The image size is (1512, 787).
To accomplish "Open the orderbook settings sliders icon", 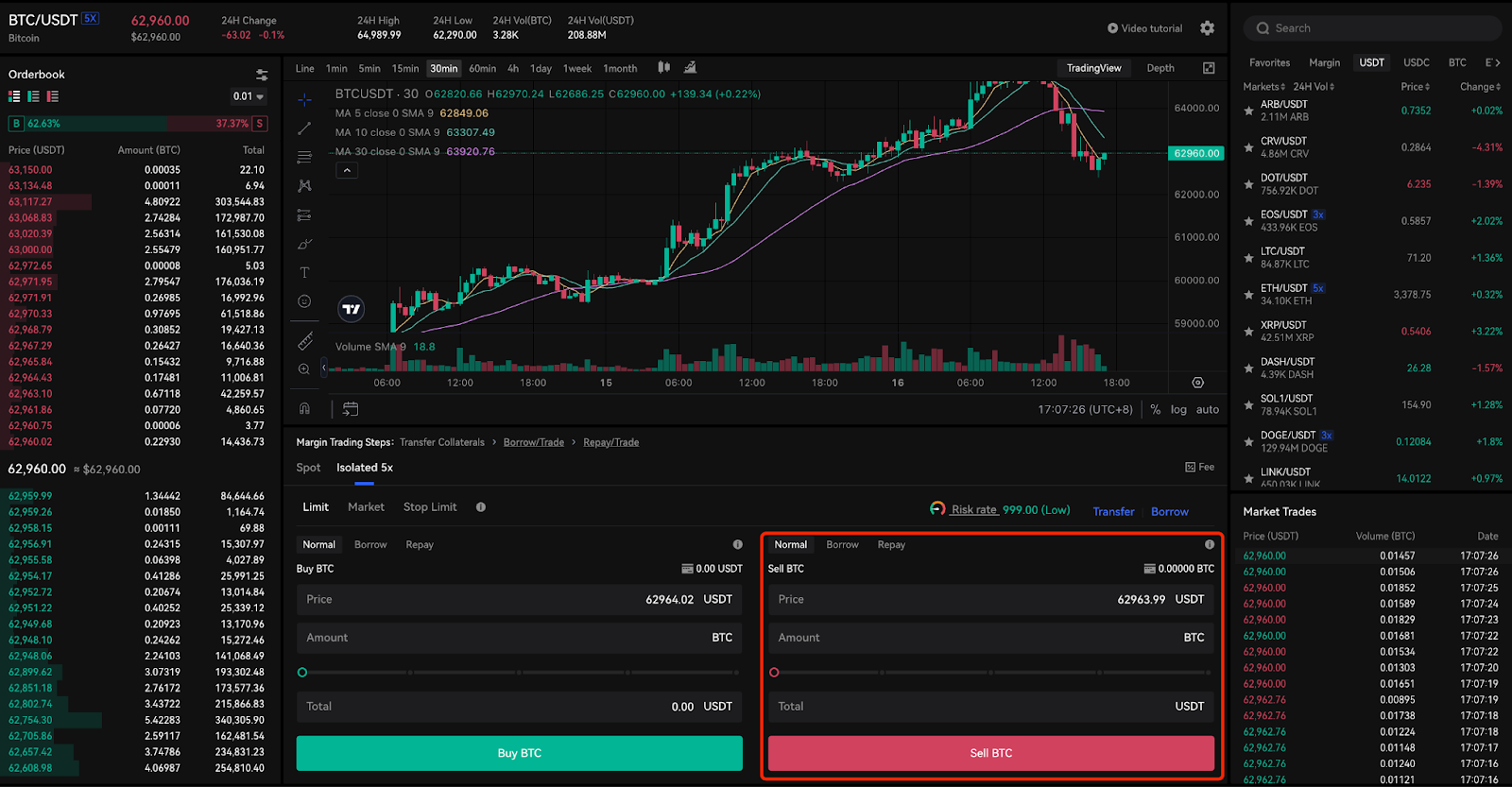I will point(262,75).
